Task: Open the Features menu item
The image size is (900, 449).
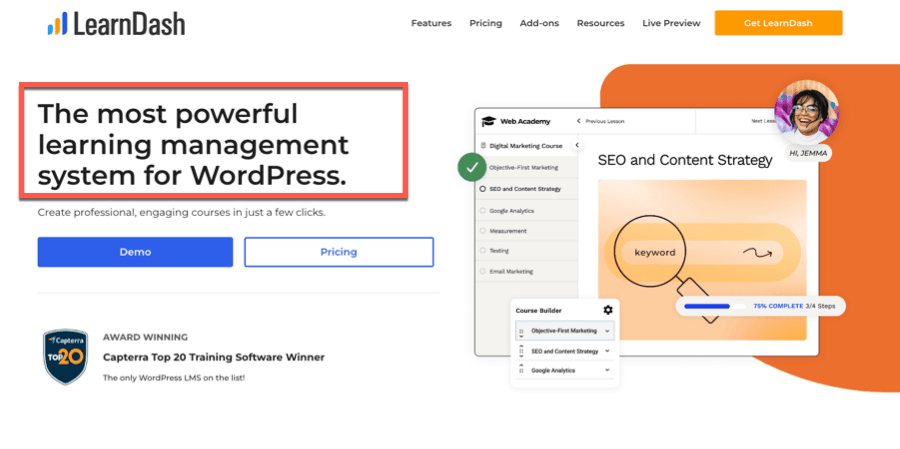Action: (431, 23)
